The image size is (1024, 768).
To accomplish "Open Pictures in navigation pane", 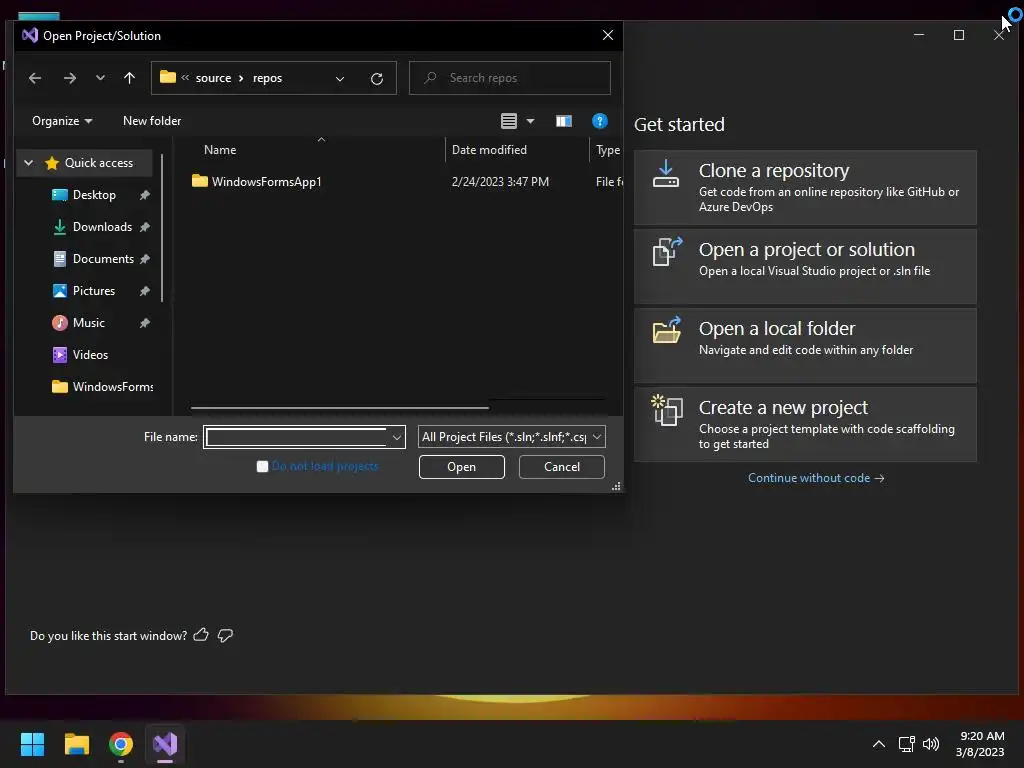I will (94, 291).
